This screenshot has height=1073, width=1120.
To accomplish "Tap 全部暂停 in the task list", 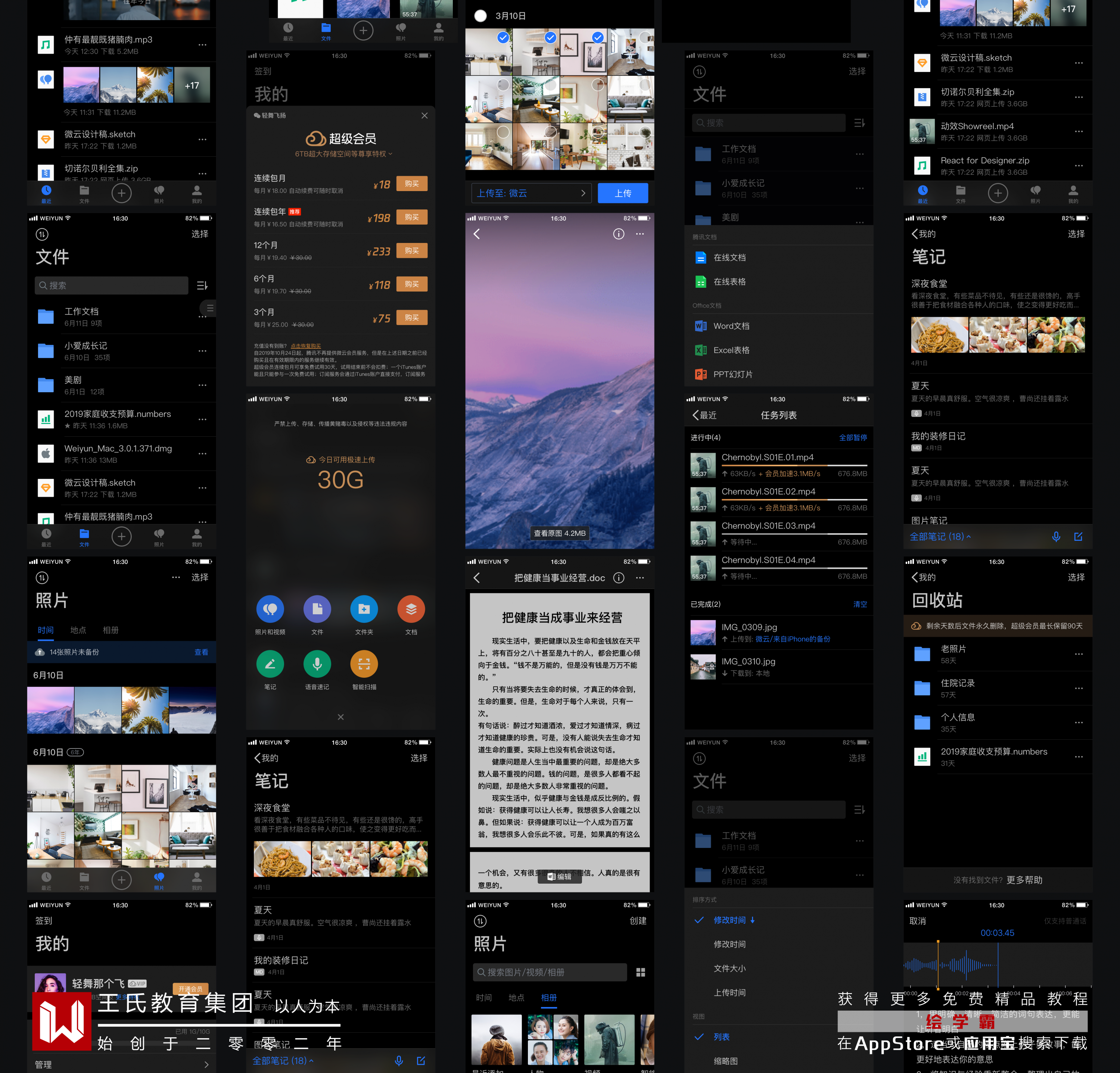I will click(x=853, y=438).
